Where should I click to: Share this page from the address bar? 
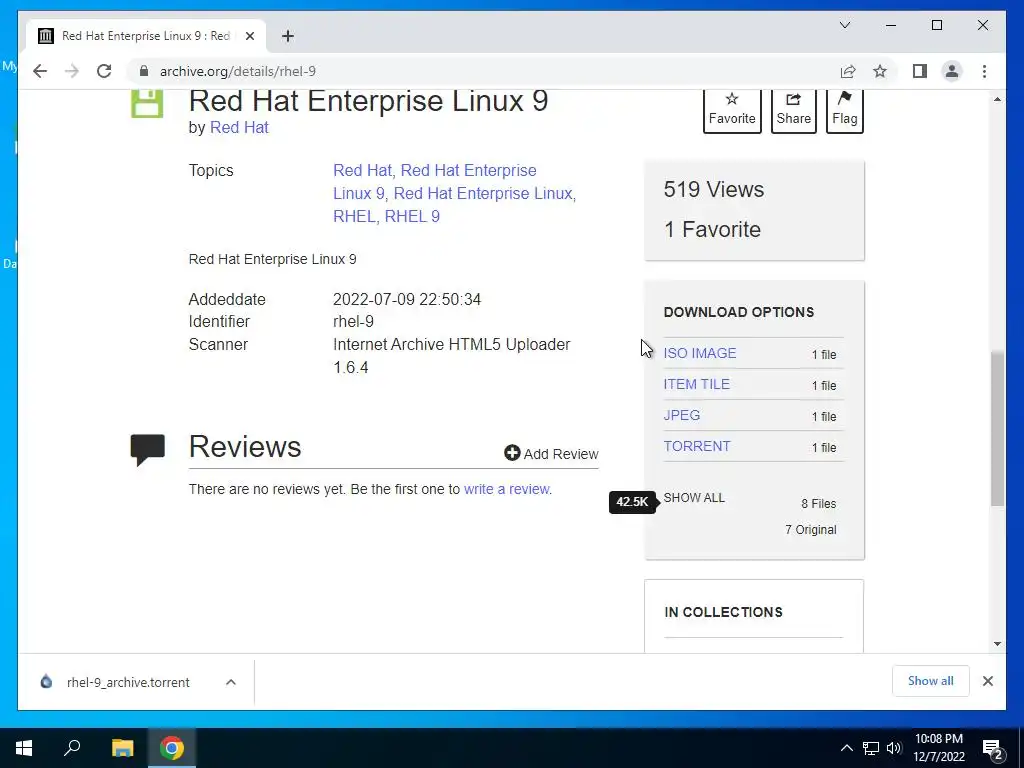848,71
